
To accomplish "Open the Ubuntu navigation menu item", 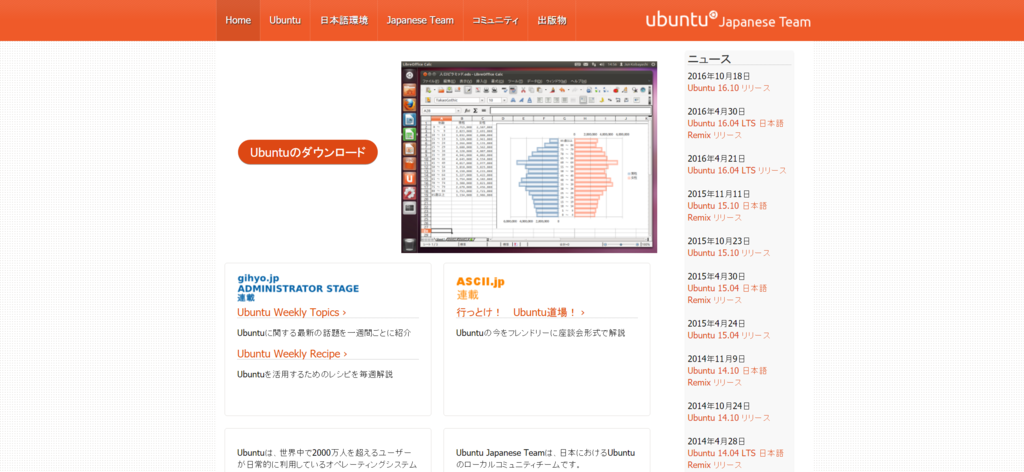I will click(x=285, y=20).
